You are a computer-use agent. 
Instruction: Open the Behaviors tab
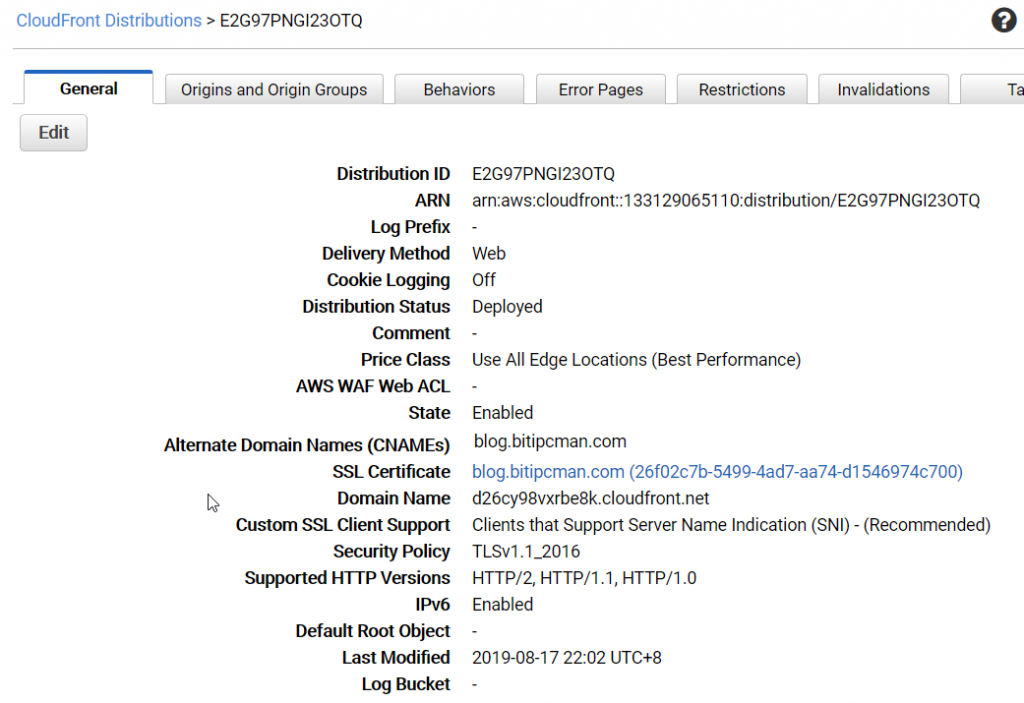[x=459, y=90]
